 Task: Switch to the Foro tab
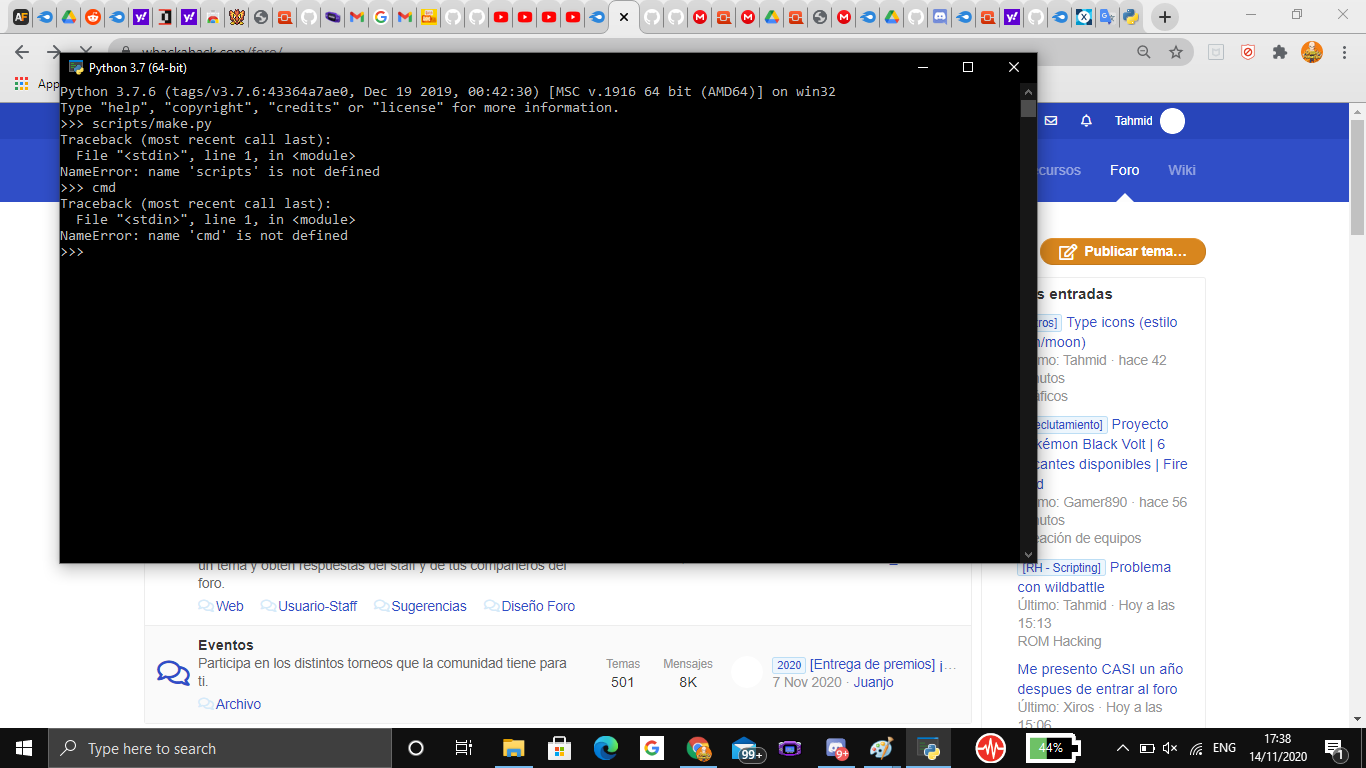coord(1124,170)
